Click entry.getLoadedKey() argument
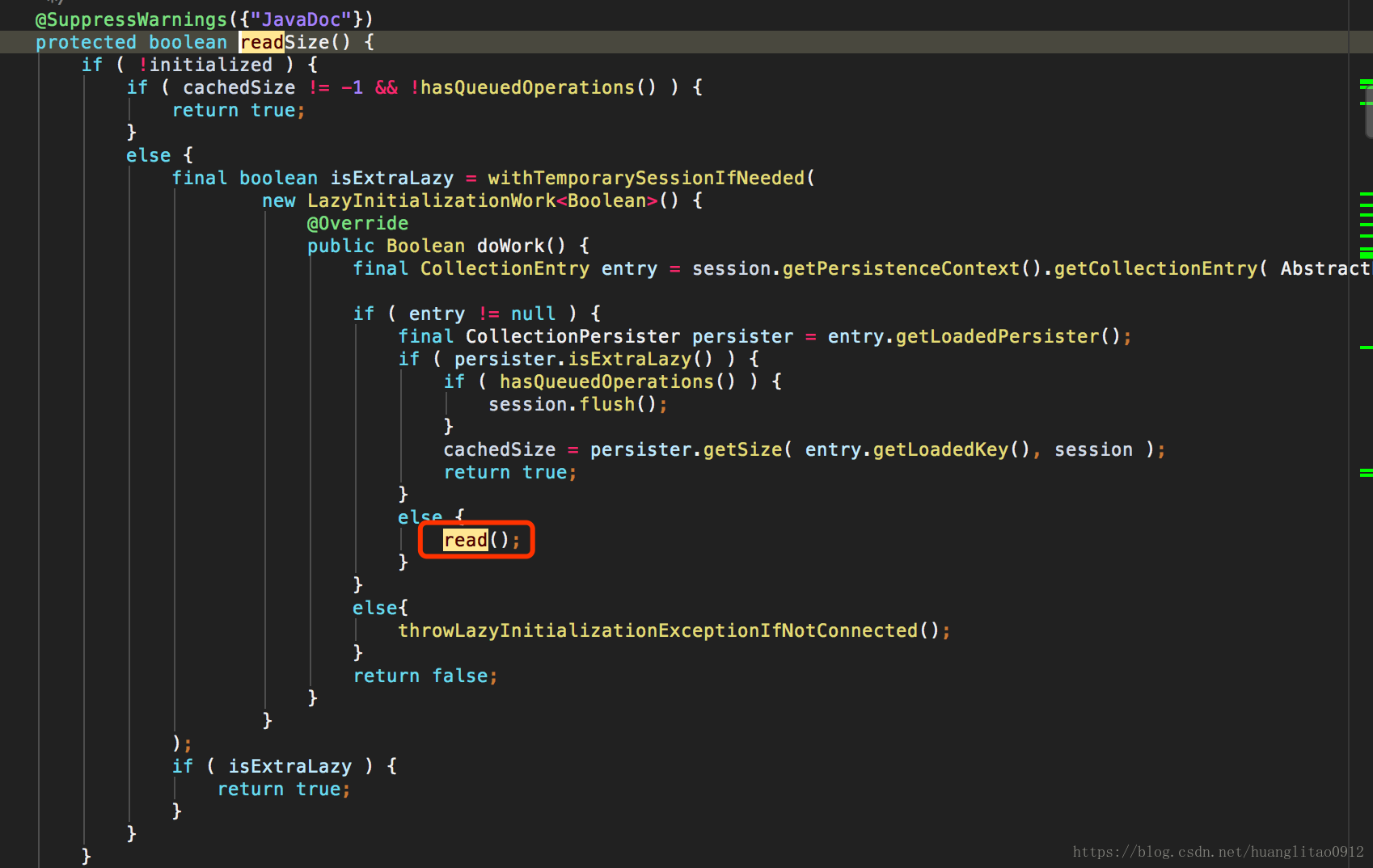This screenshot has width=1373, height=868. coord(918,449)
